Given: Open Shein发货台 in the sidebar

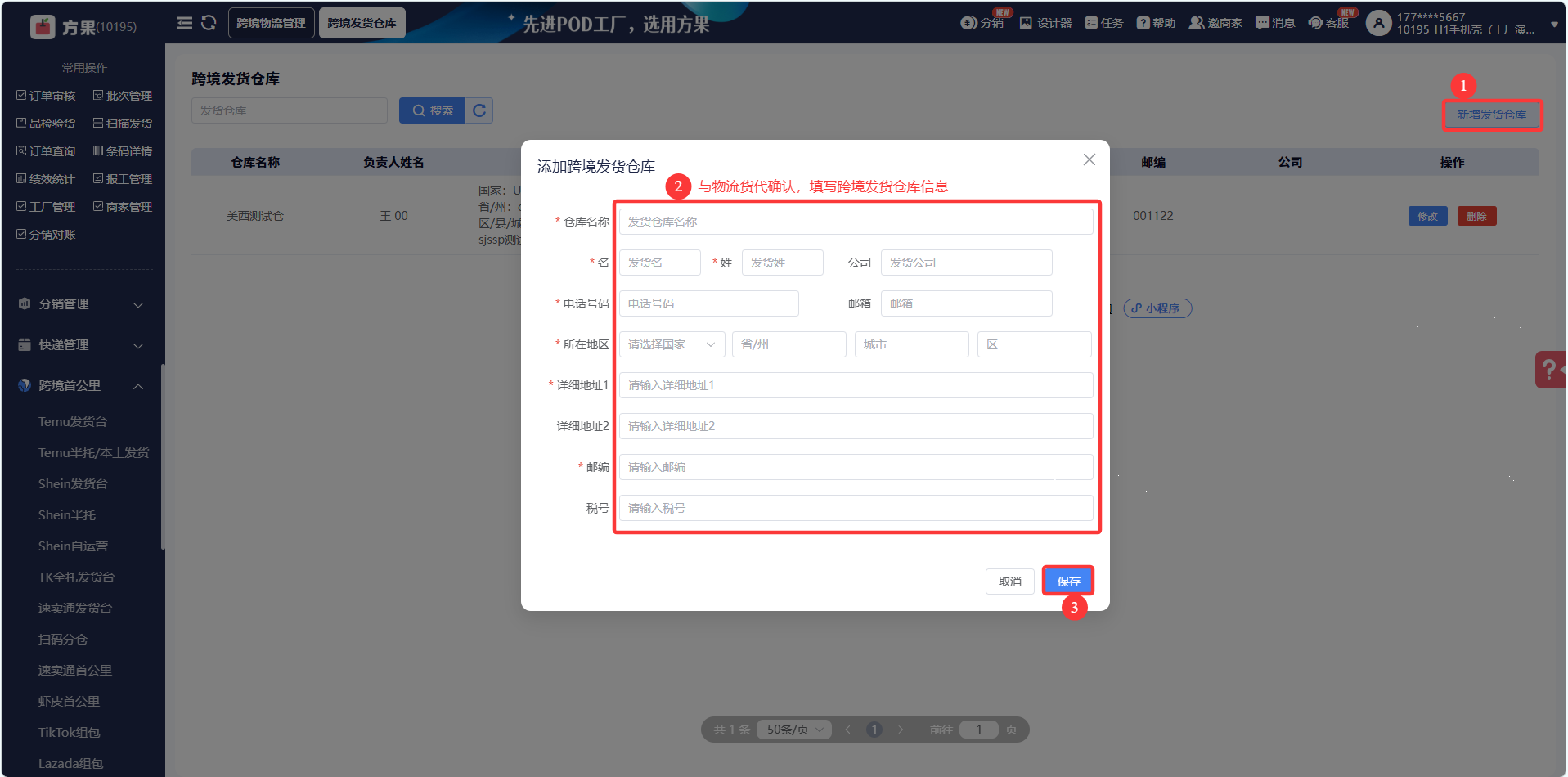Looking at the screenshot, I should click(x=73, y=484).
